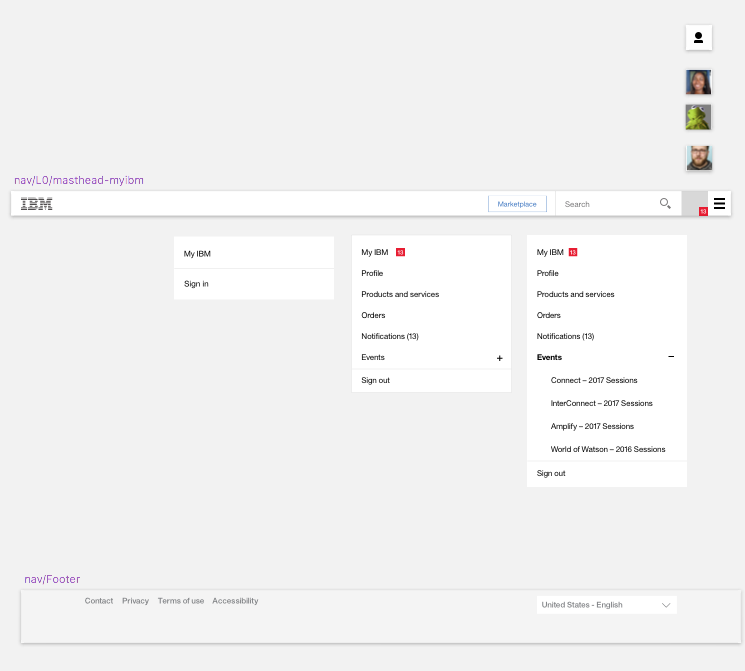Open My IBM in the collapsed Events menu
This screenshot has width=745, height=671.
coord(374,252)
